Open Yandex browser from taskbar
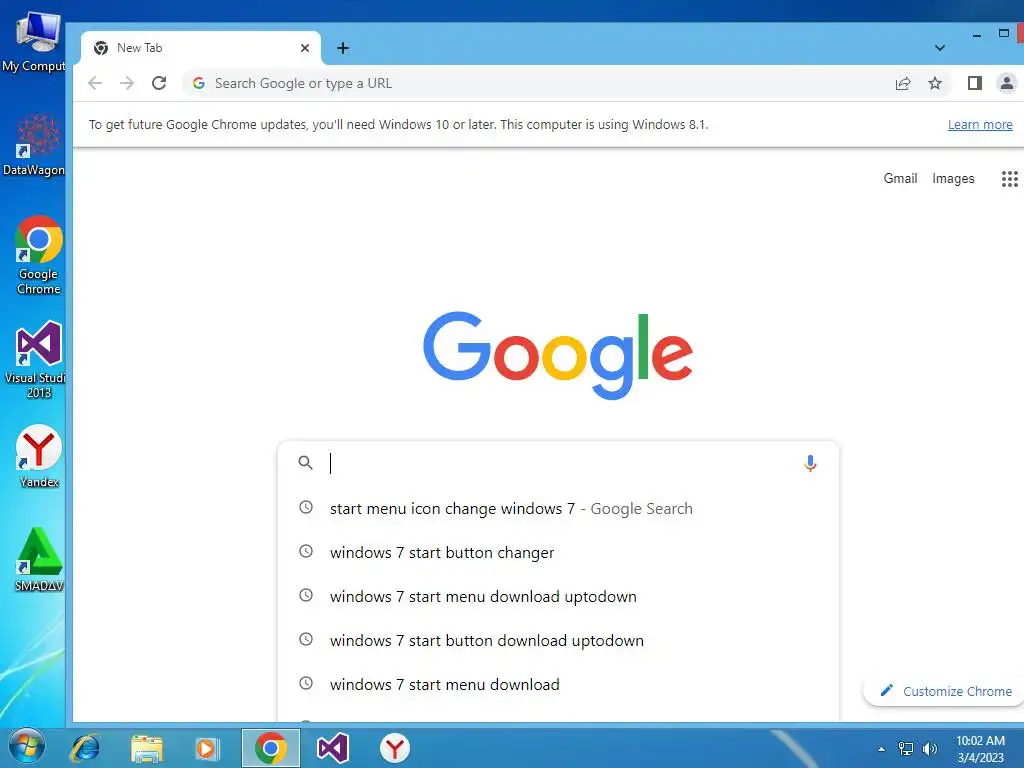This screenshot has height=768, width=1024. 394,748
